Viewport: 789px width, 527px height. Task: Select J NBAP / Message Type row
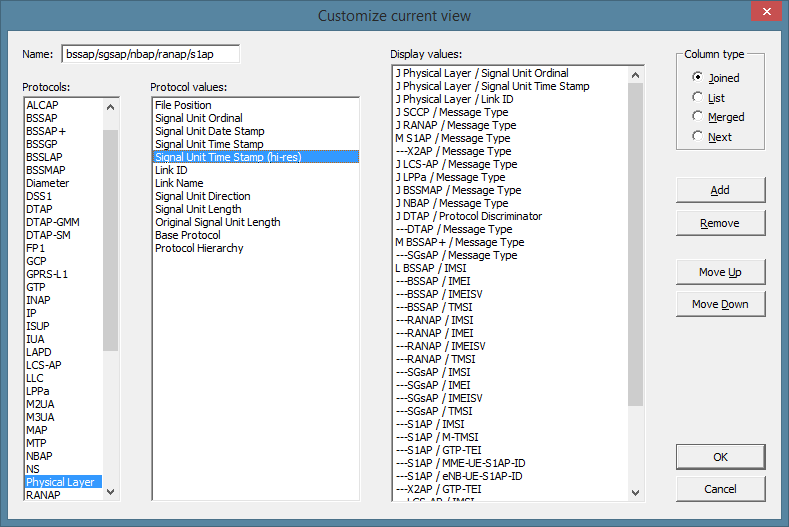pyautogui.click(x=510, y=203)
